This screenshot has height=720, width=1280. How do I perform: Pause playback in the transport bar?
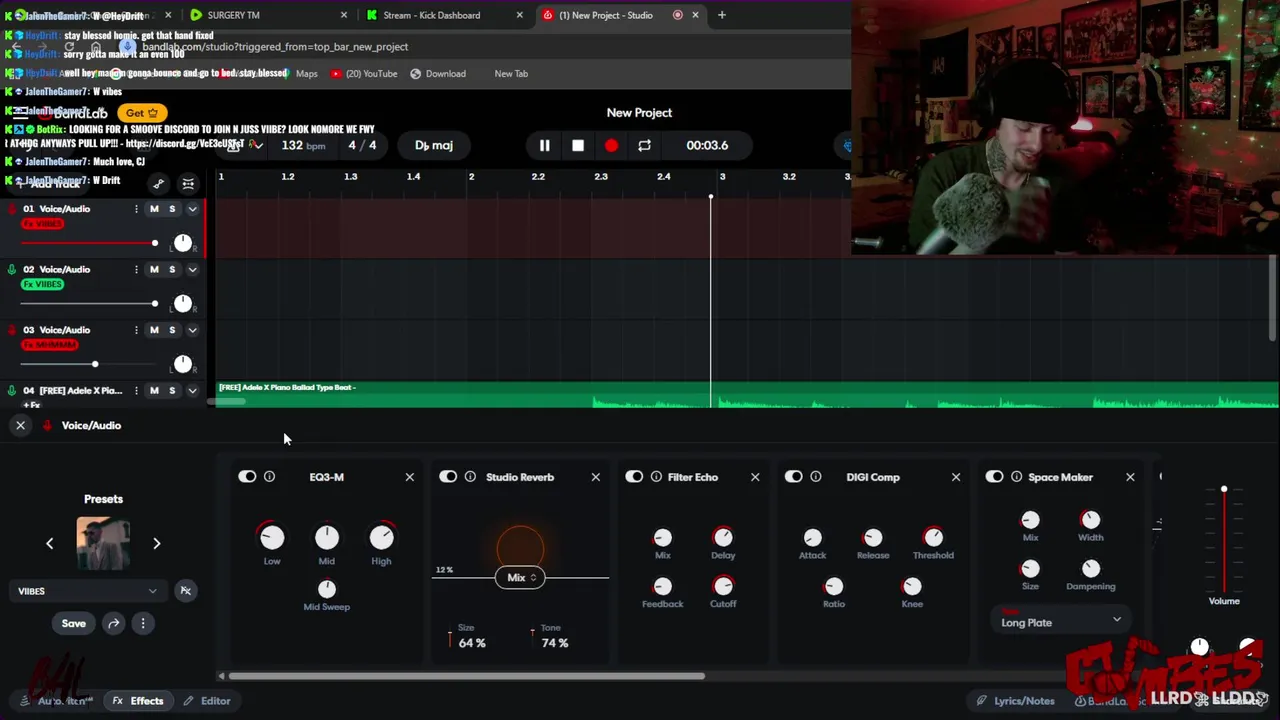544,145
